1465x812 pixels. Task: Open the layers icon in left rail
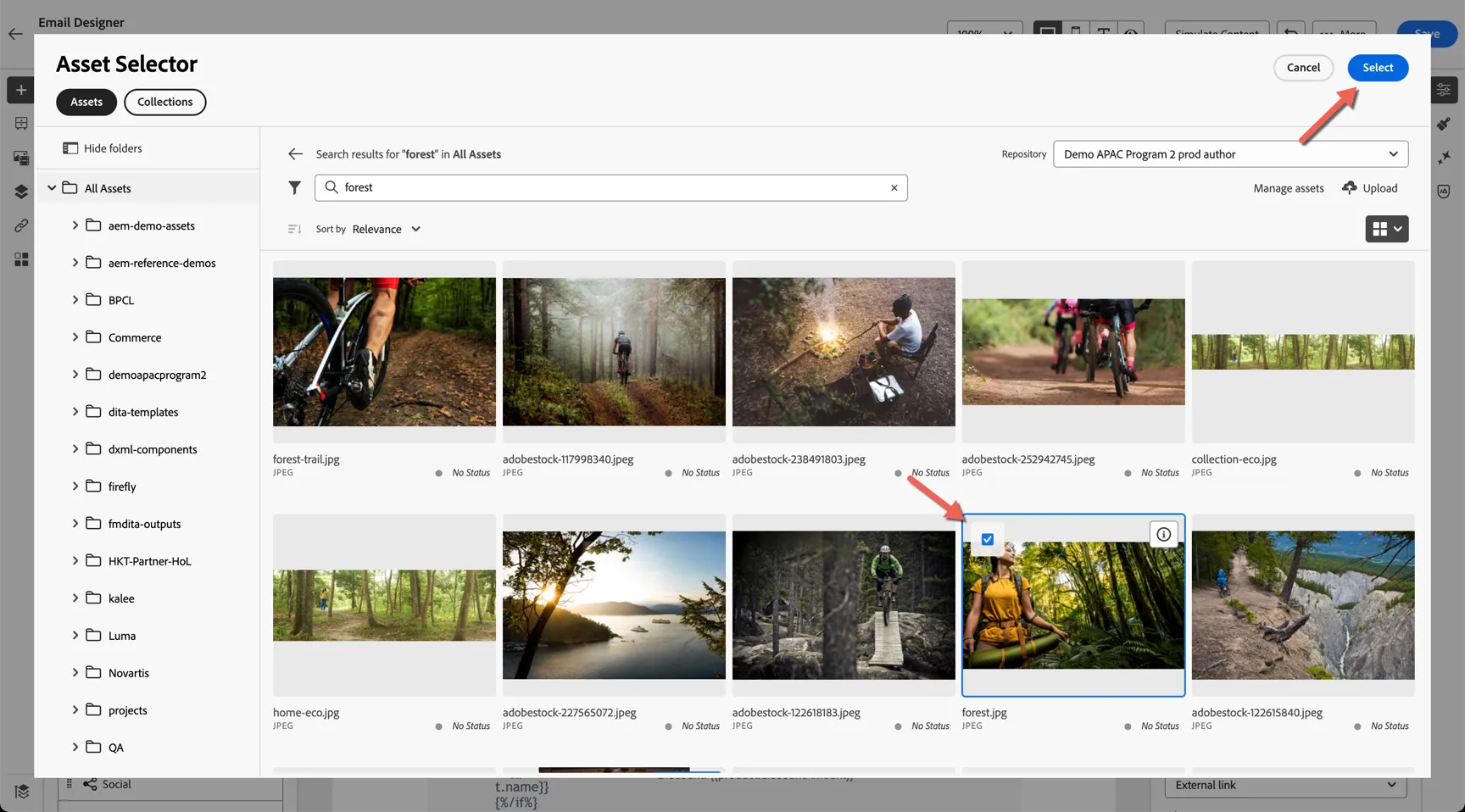click(21, 192)
